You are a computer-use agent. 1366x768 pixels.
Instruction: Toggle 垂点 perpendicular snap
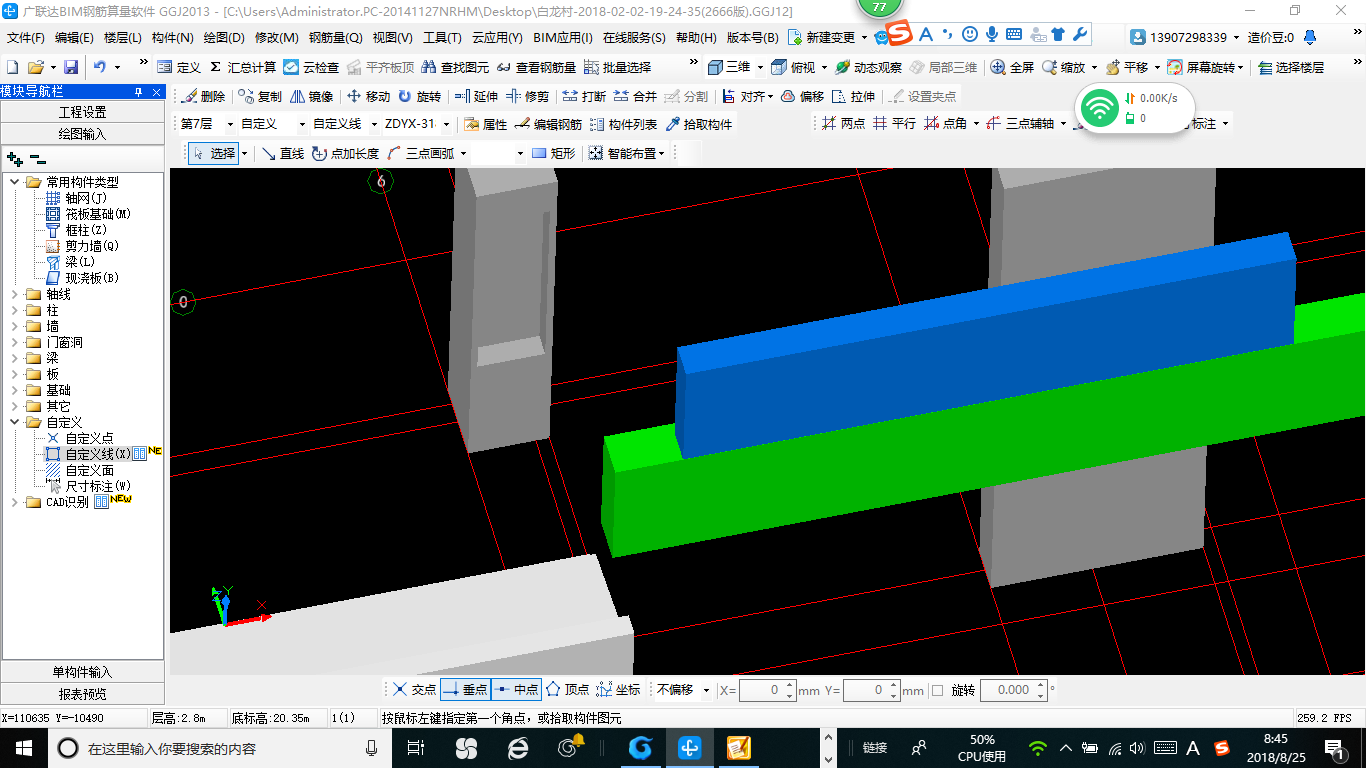(x=465, y=690)
